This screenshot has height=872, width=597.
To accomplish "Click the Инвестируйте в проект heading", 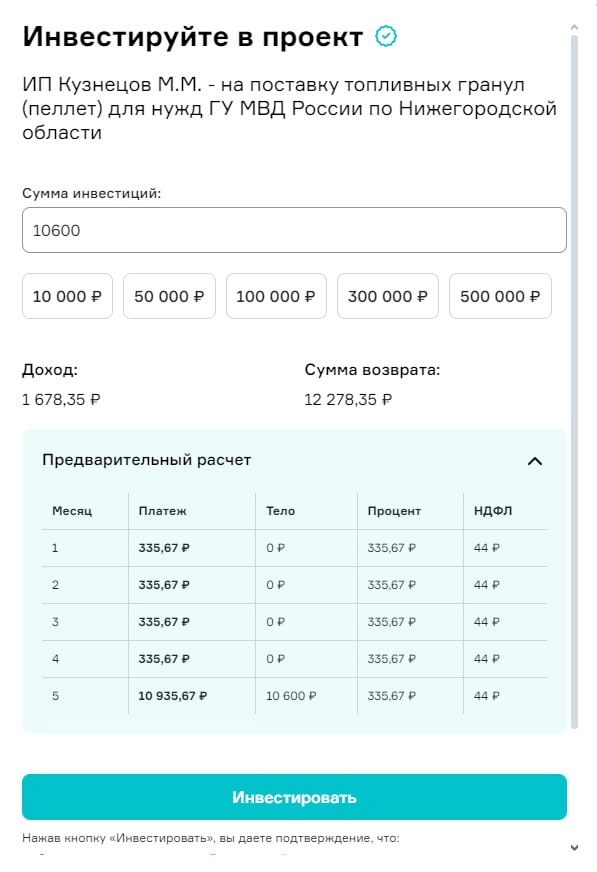I will pyautogui.click(x=193, y=37).
